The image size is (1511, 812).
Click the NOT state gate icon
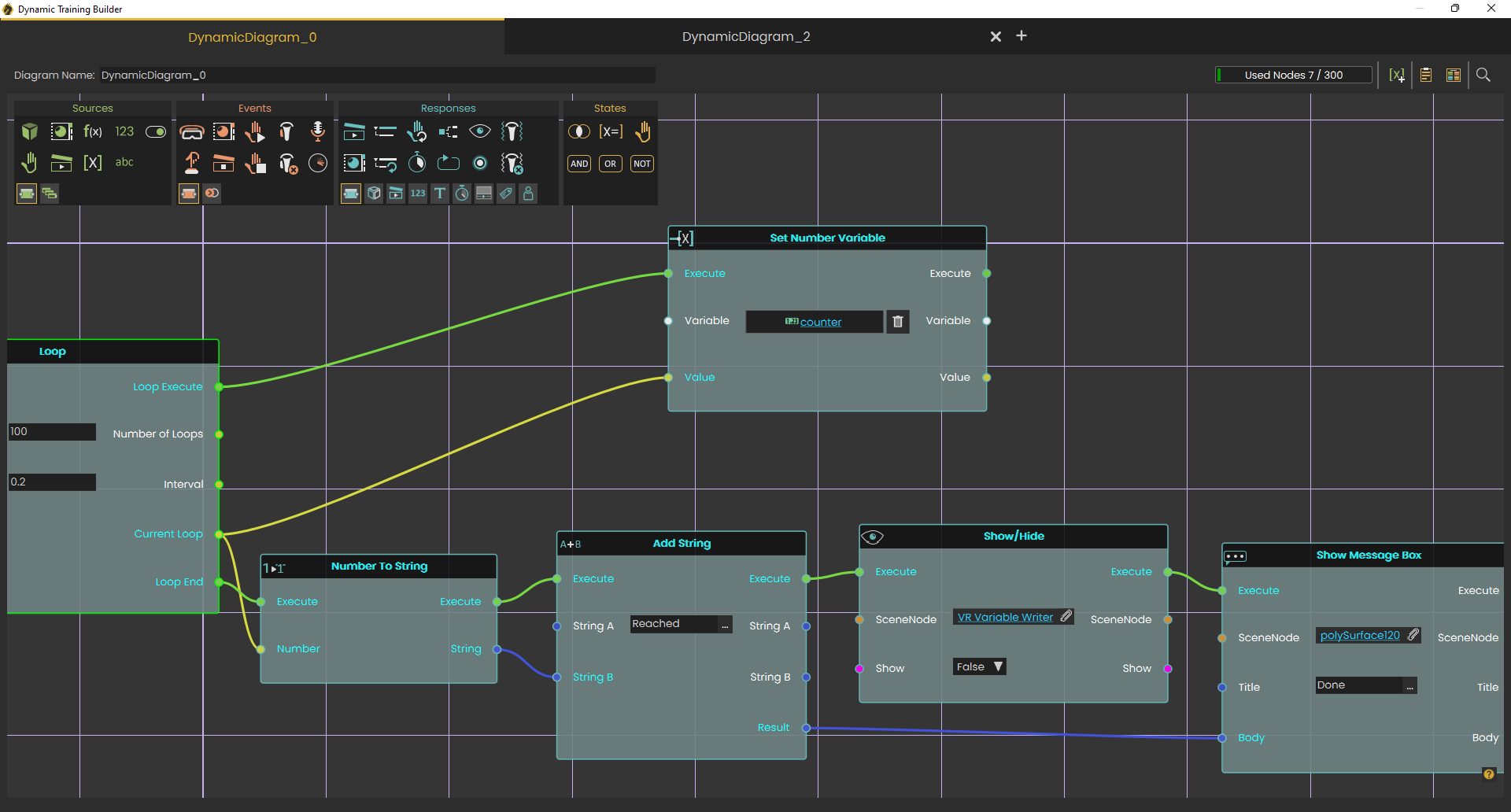tap(642, 164)
